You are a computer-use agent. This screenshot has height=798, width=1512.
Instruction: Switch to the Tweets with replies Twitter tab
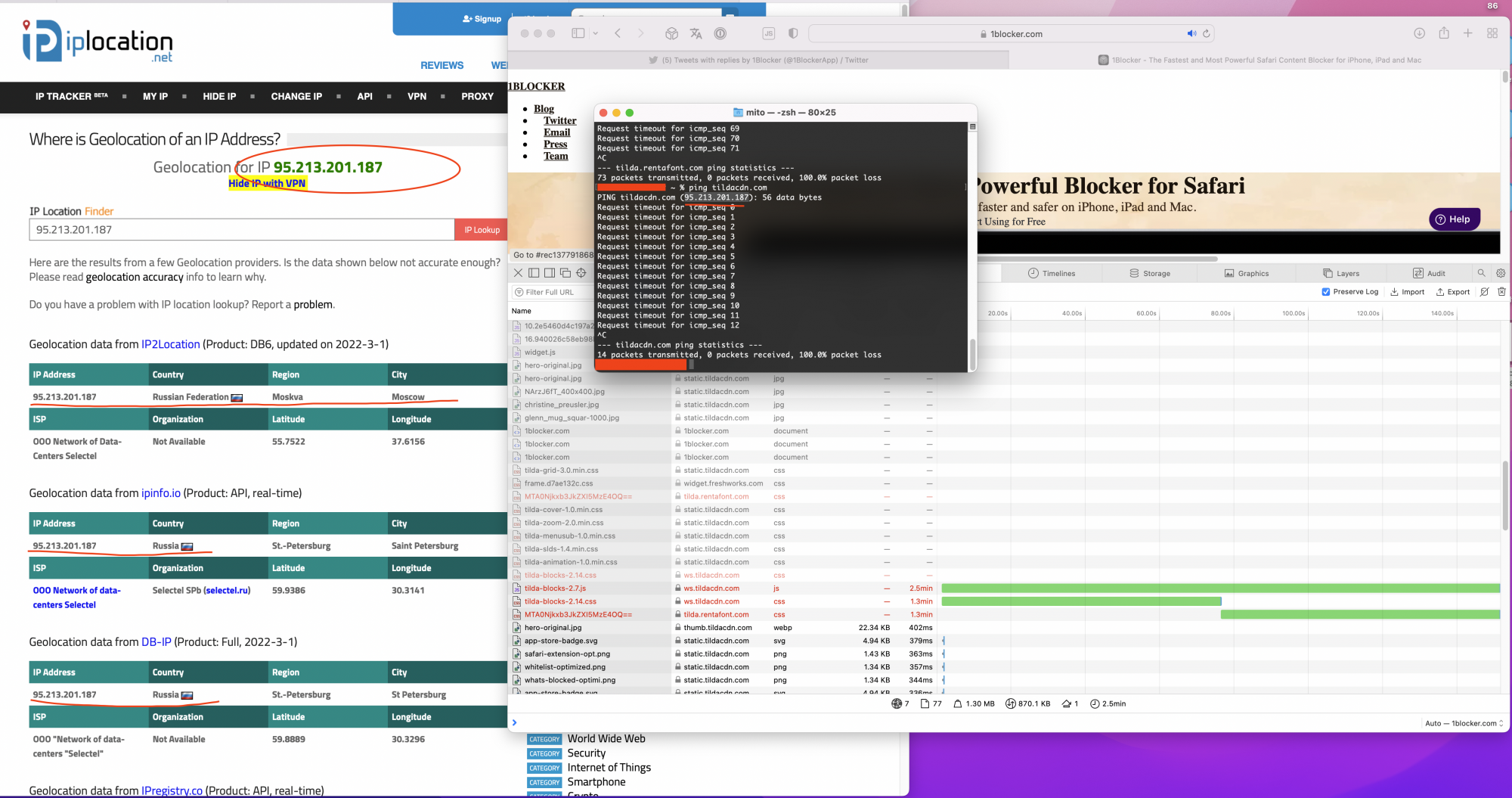759,60
